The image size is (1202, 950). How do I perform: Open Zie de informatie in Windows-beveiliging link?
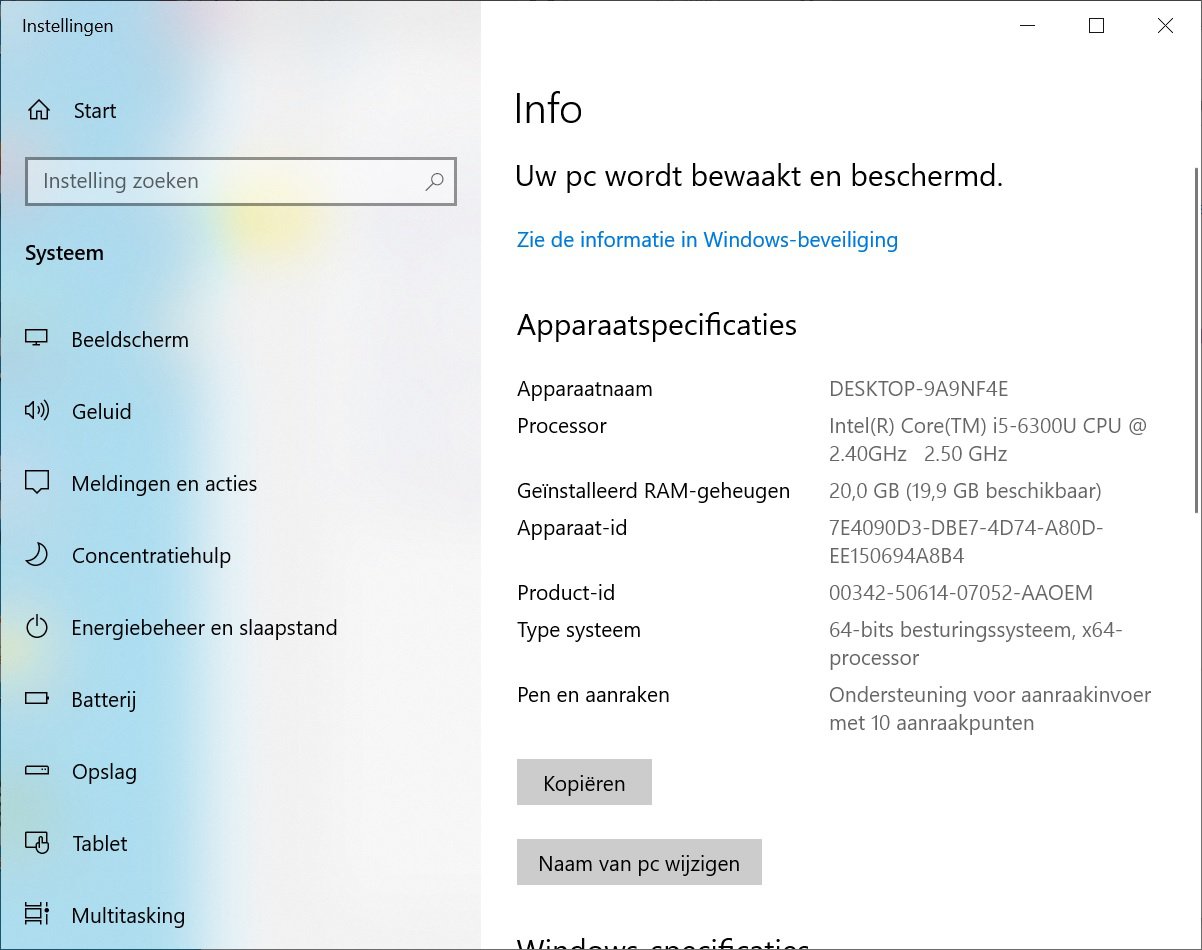(x=707, y=240)
